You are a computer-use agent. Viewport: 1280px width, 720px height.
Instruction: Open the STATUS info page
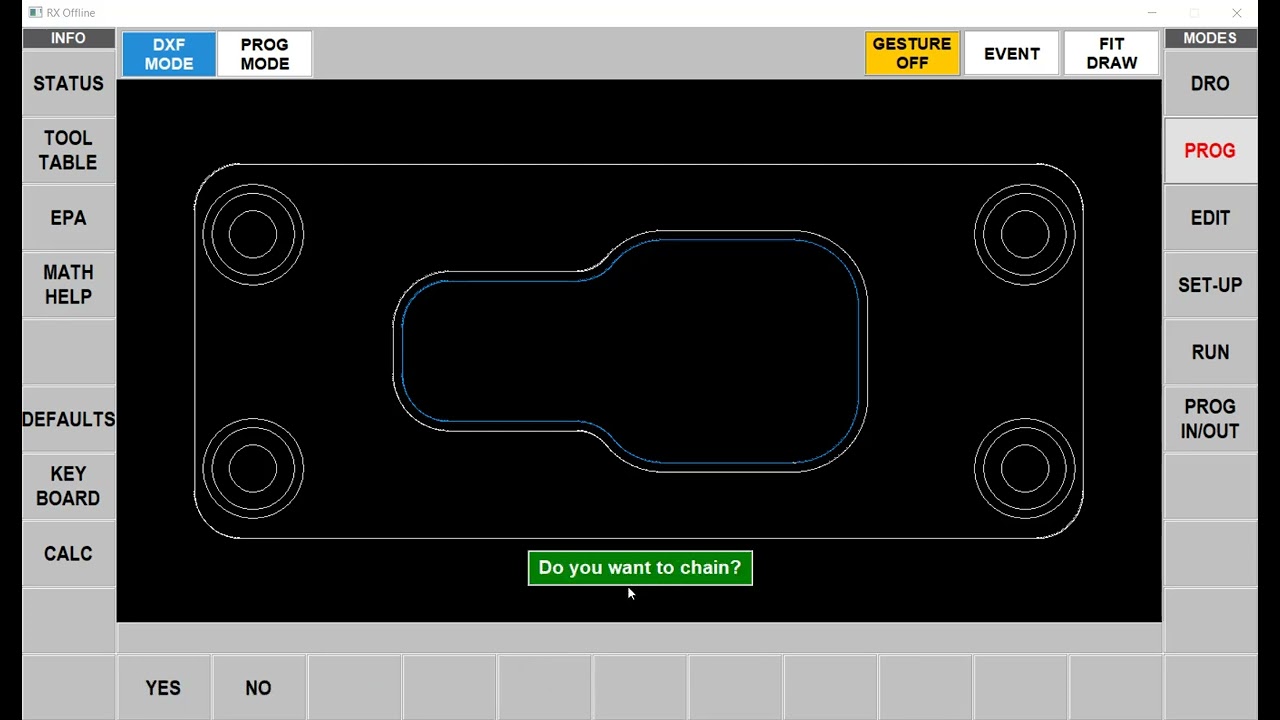68,83
